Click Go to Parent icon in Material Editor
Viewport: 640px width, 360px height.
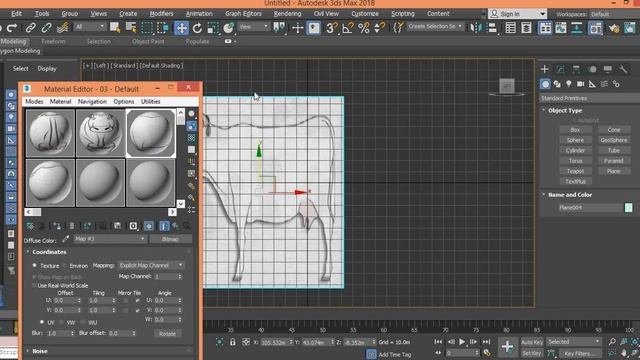[x=176, y=226]
